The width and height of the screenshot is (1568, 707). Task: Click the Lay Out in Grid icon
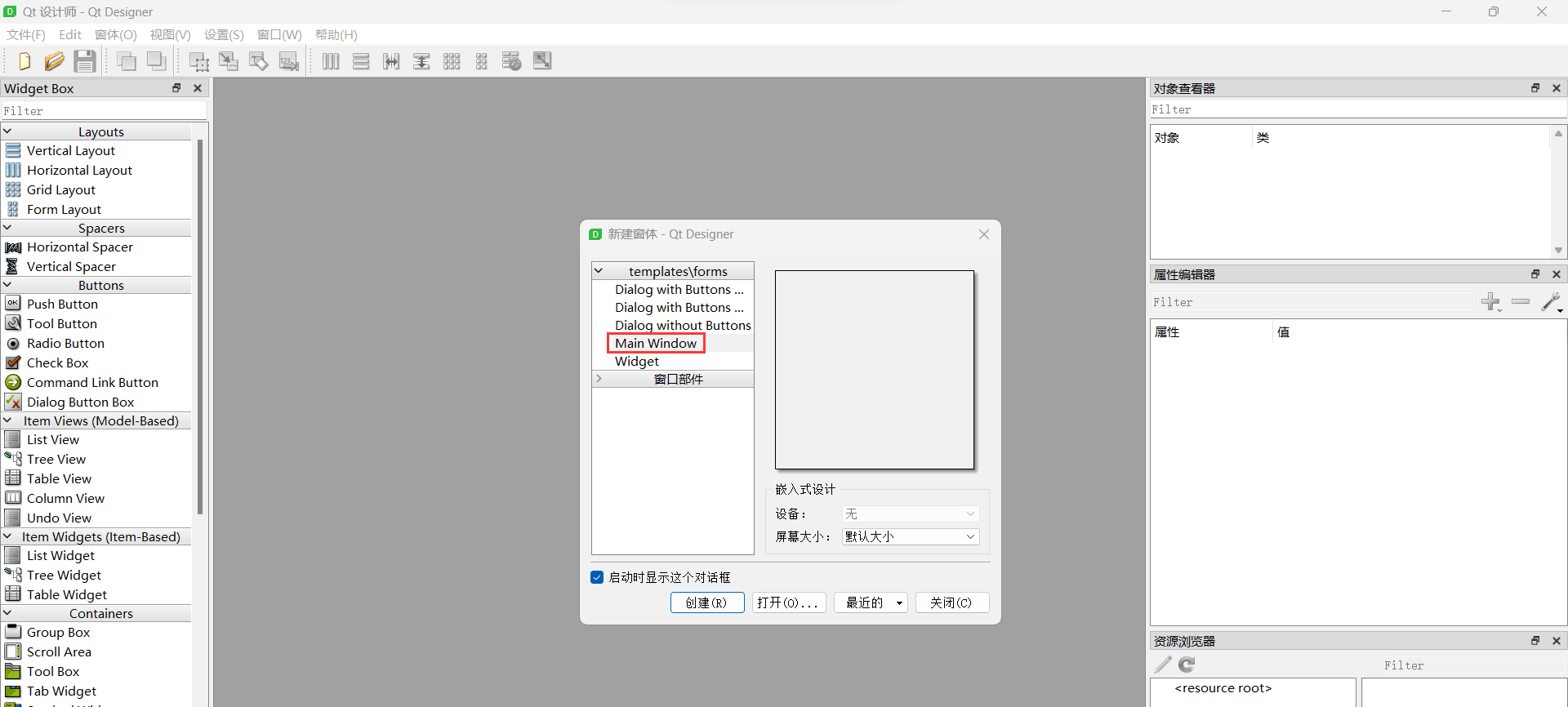pos(452,61)
